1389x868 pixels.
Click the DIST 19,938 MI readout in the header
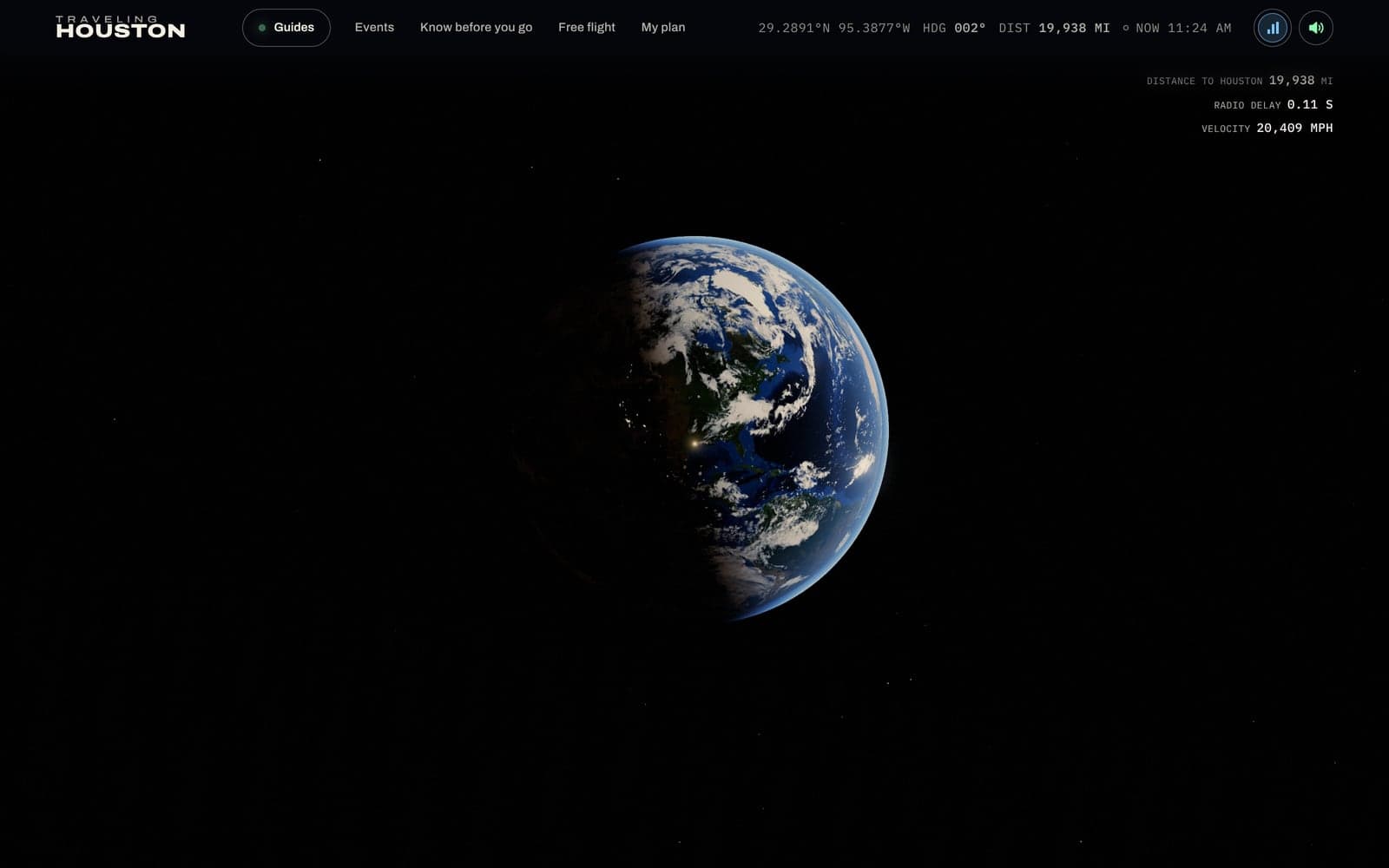1054,28
